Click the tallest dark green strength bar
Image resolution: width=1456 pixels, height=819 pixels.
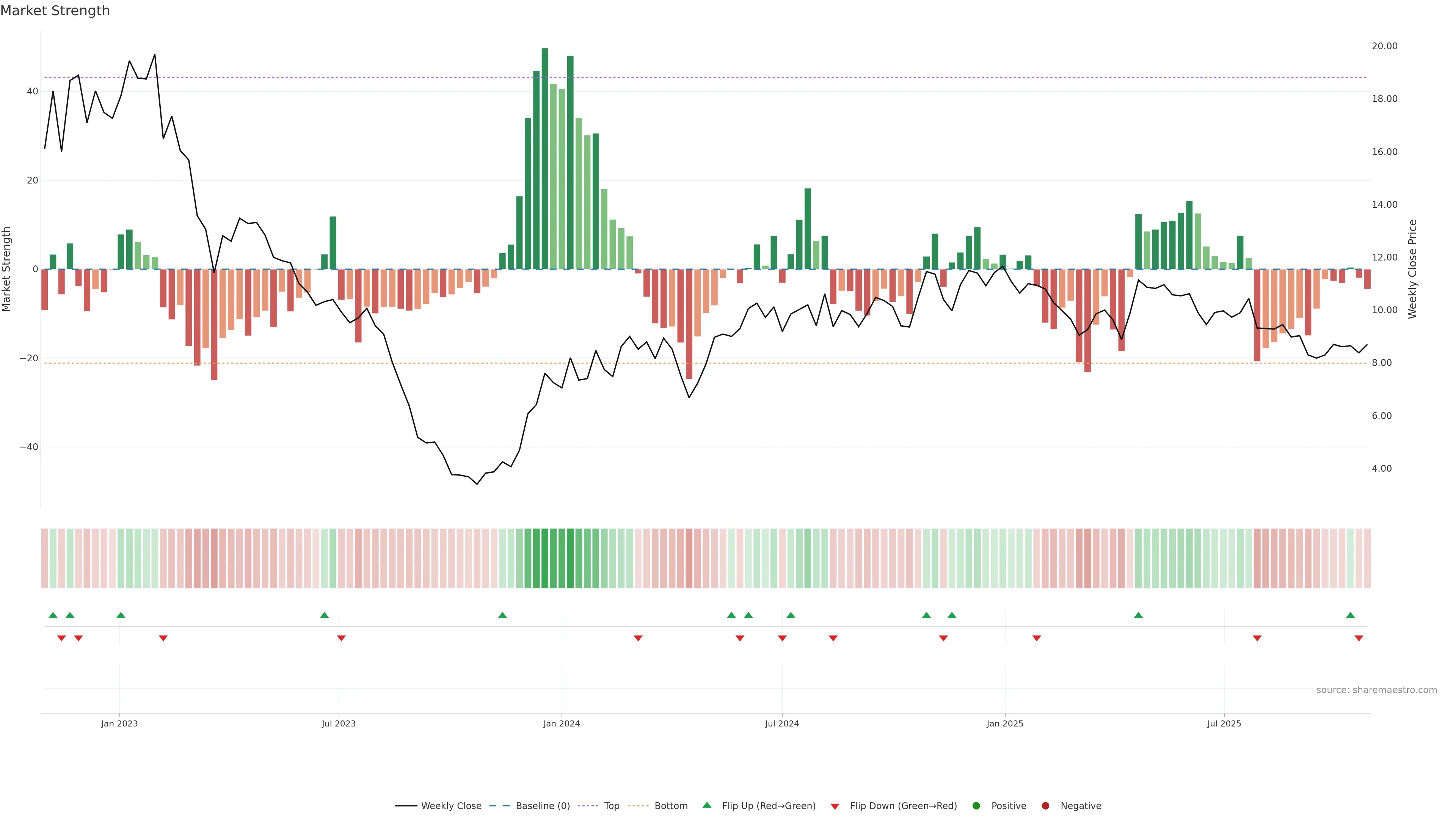545,158
